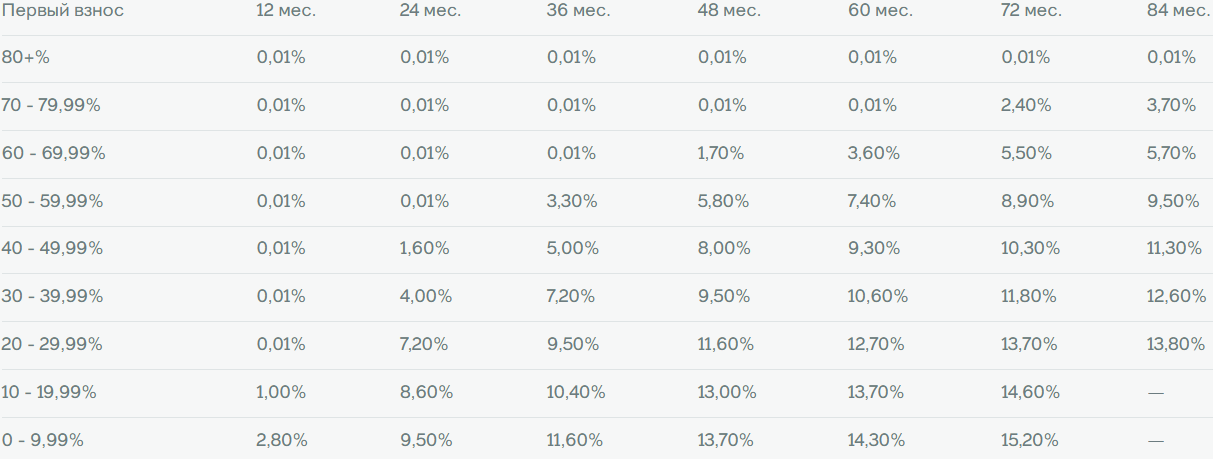
Task: Click the "84 мес." column header
Action: pyautogui.click(x=1178, y=10)
